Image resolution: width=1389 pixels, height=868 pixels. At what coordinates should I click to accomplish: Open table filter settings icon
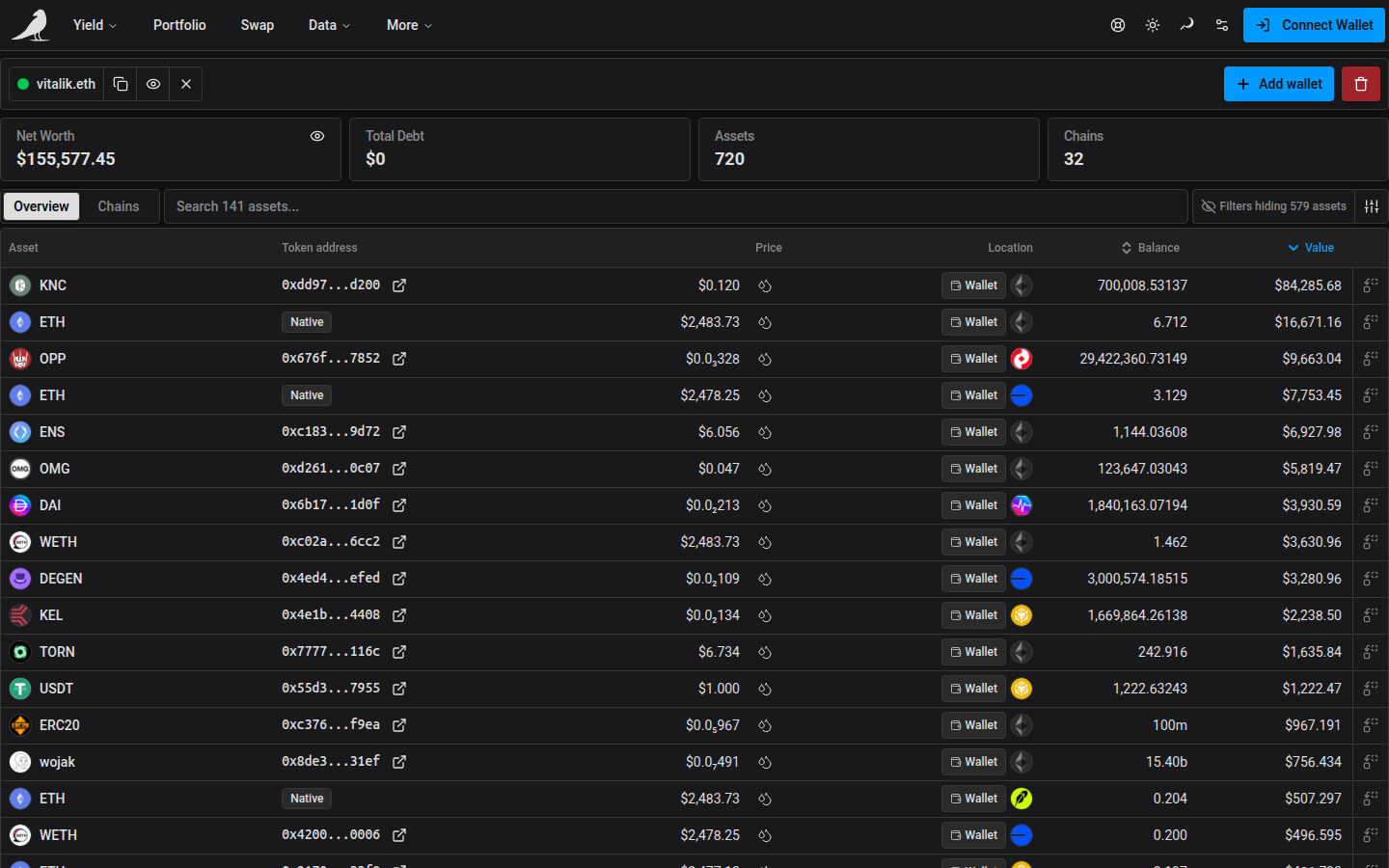pyautogui.click(x=1372, y=206)
